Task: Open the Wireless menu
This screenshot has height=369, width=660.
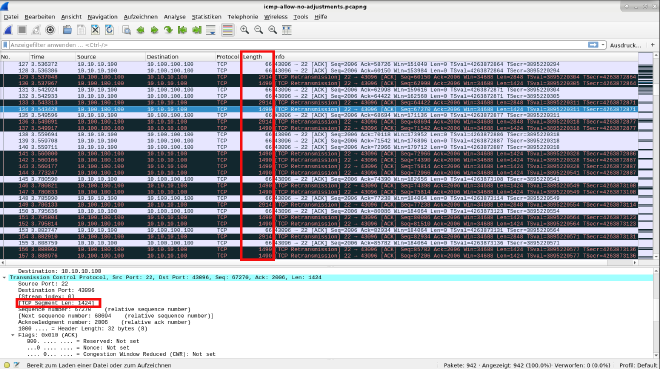Action: (x=275, y=17)
